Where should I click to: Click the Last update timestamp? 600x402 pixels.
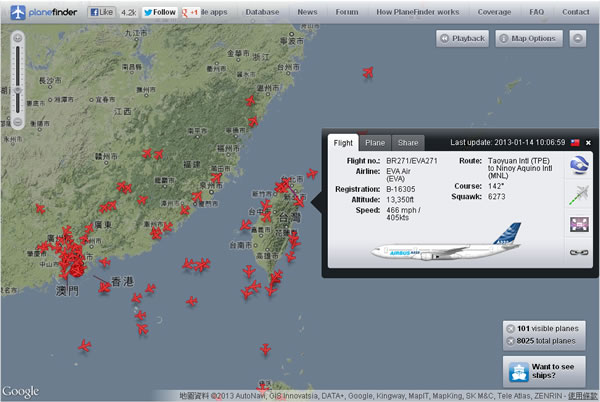point(508,142)
